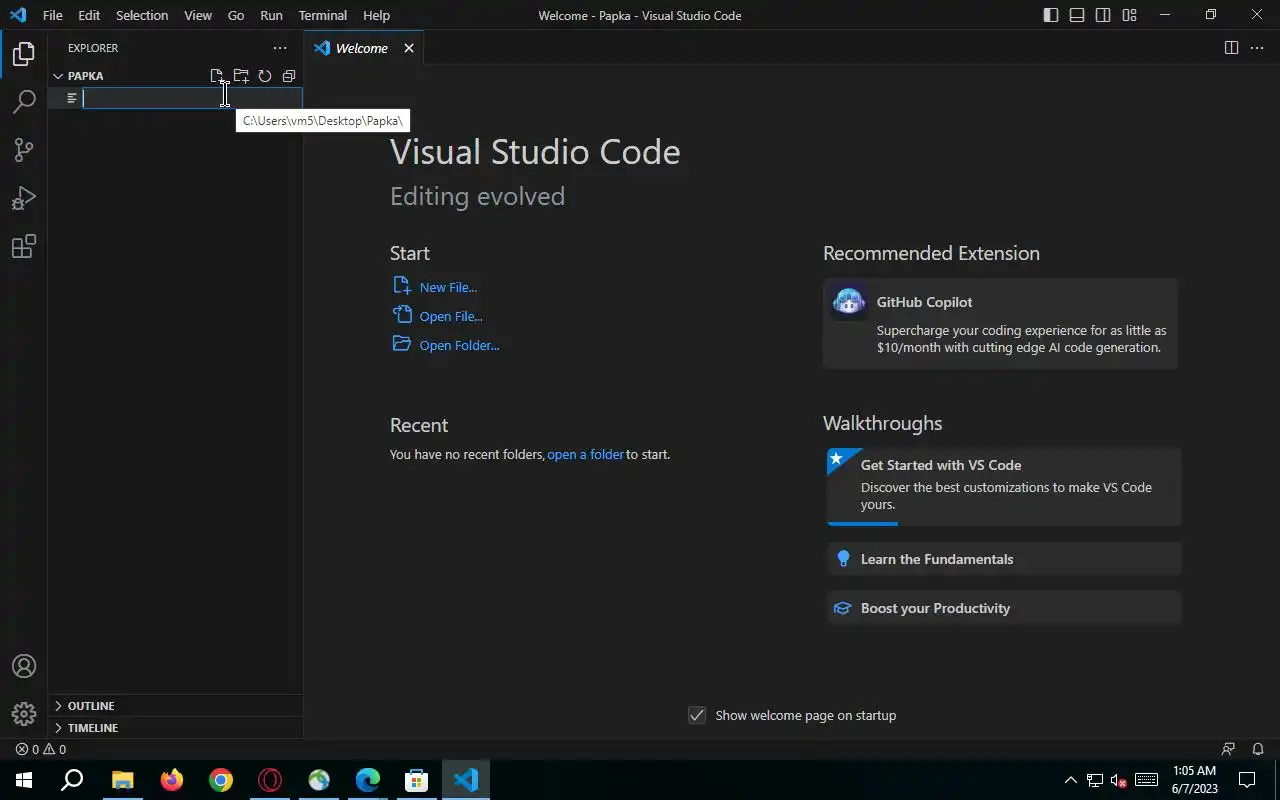Open the View menu
1280x800 pixels.
(x=198, y=15)
